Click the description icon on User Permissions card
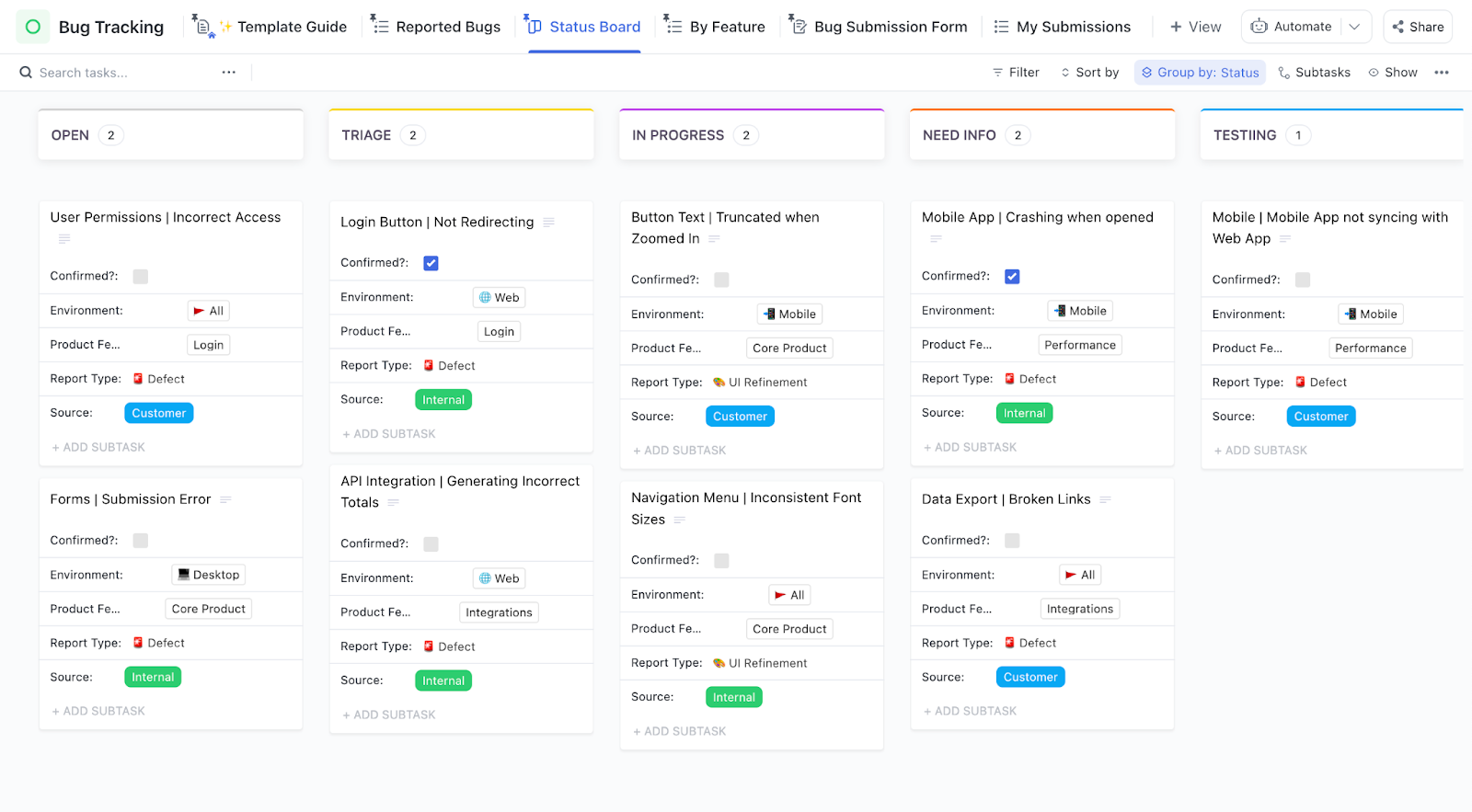The height and width of the screenshot is (812, 1472). pyautogui.click(x=64, y=239)
